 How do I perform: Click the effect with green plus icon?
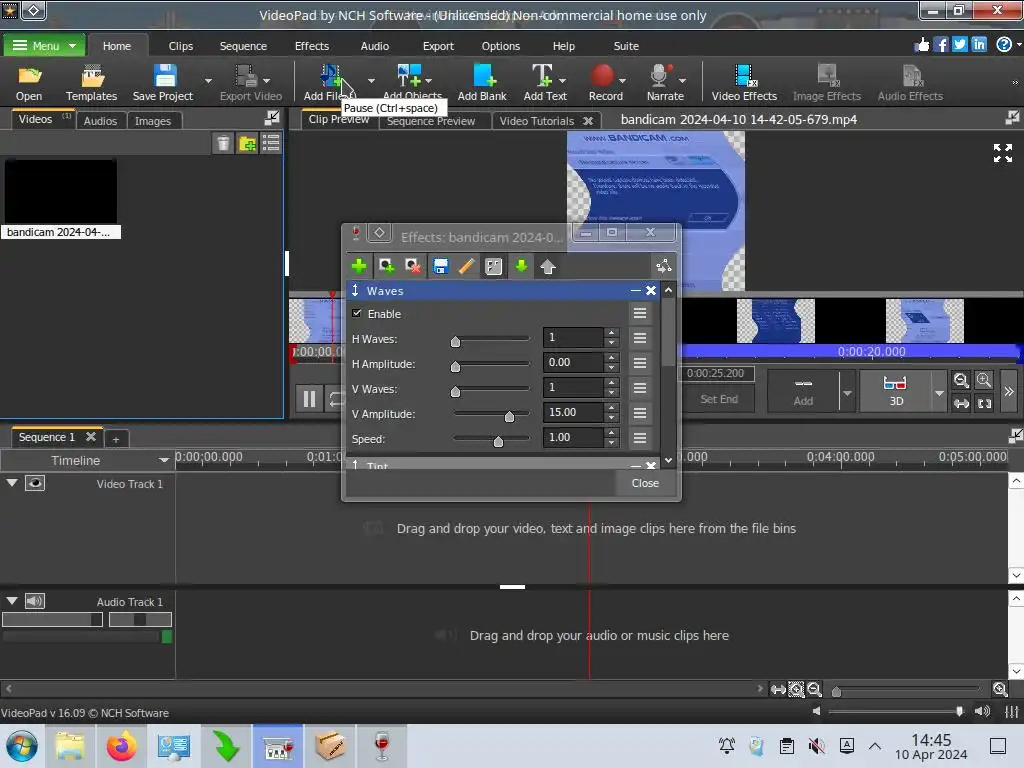point(386,266)
